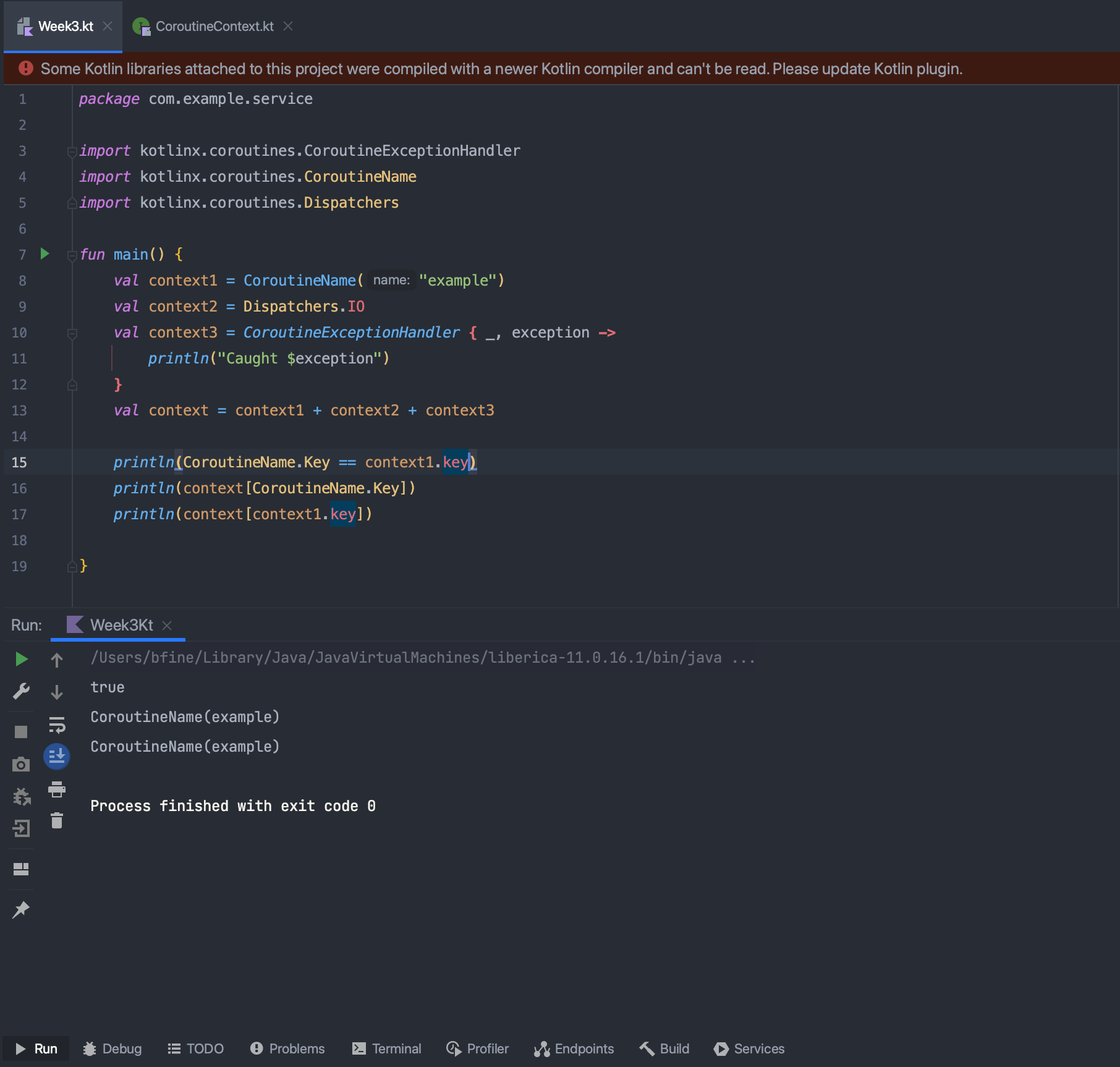Run main via gutter play icon
Screen dimensions: 1120x1067
pos(45,253)
